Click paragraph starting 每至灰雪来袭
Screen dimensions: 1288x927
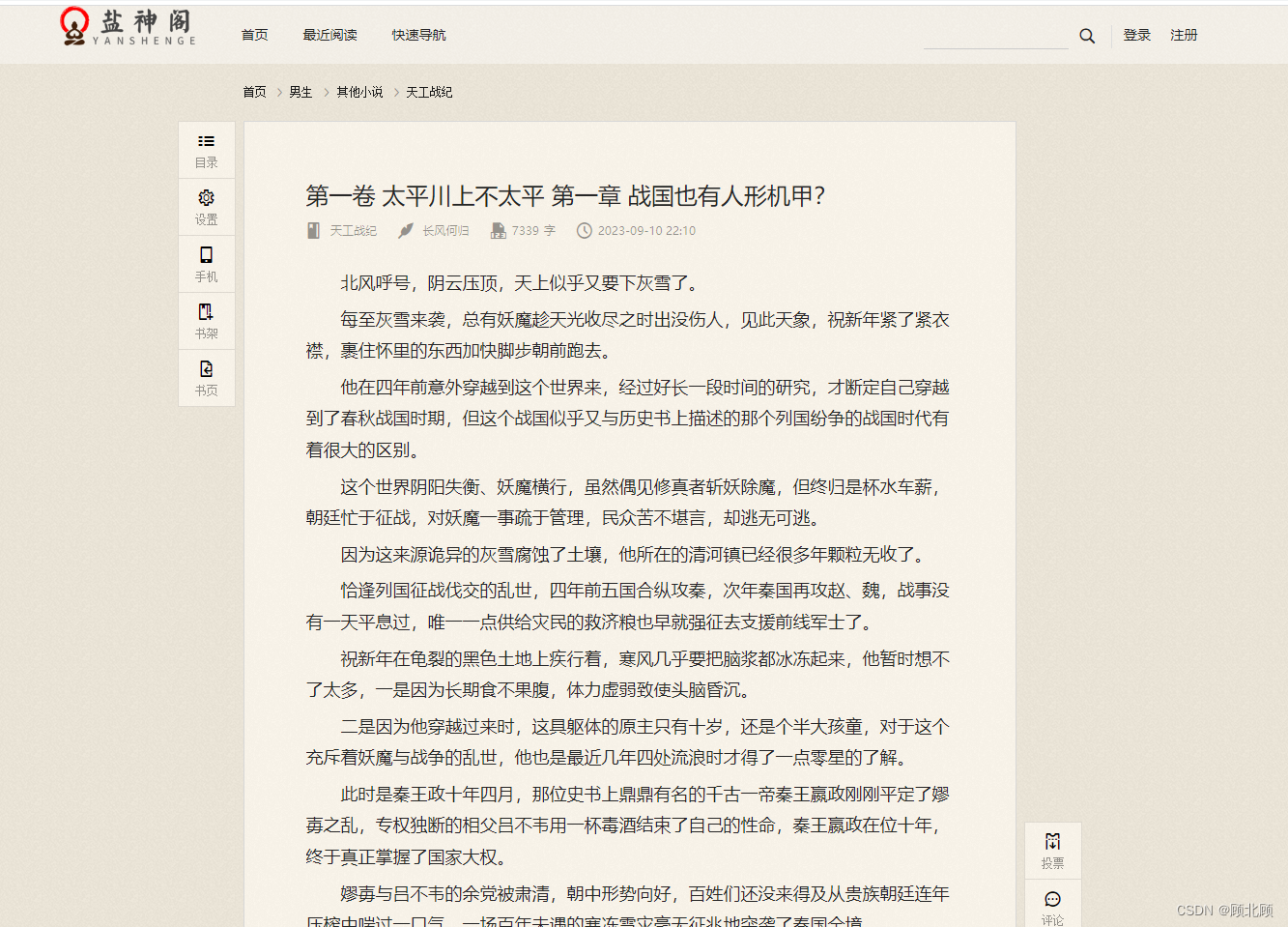click(628, 334)
